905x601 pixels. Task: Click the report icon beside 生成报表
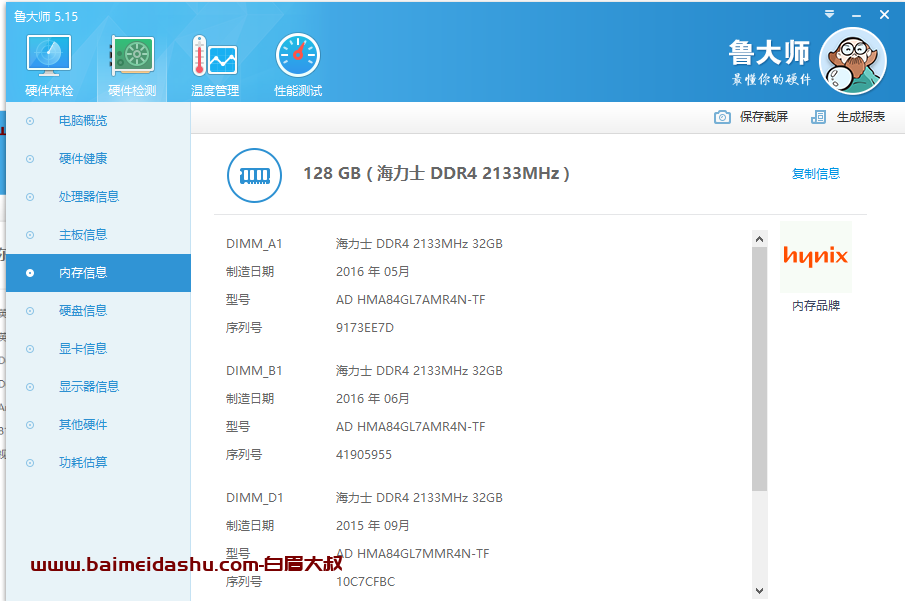818,117
